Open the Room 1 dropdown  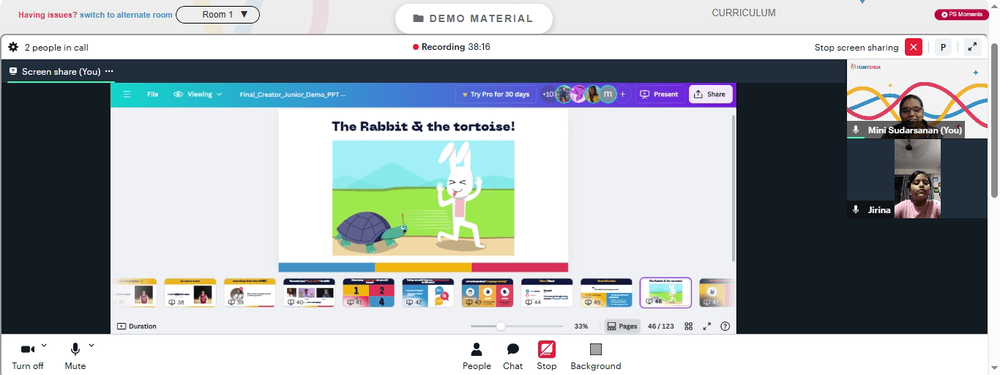217,14
